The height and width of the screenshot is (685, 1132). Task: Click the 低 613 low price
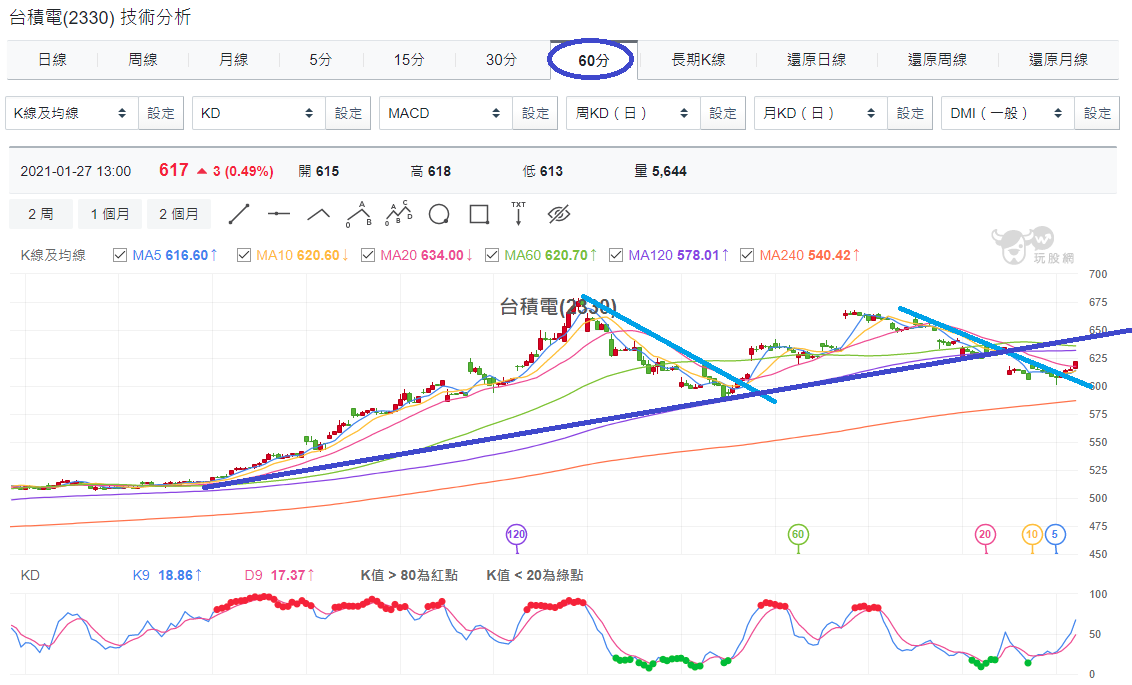pos(542,171)
